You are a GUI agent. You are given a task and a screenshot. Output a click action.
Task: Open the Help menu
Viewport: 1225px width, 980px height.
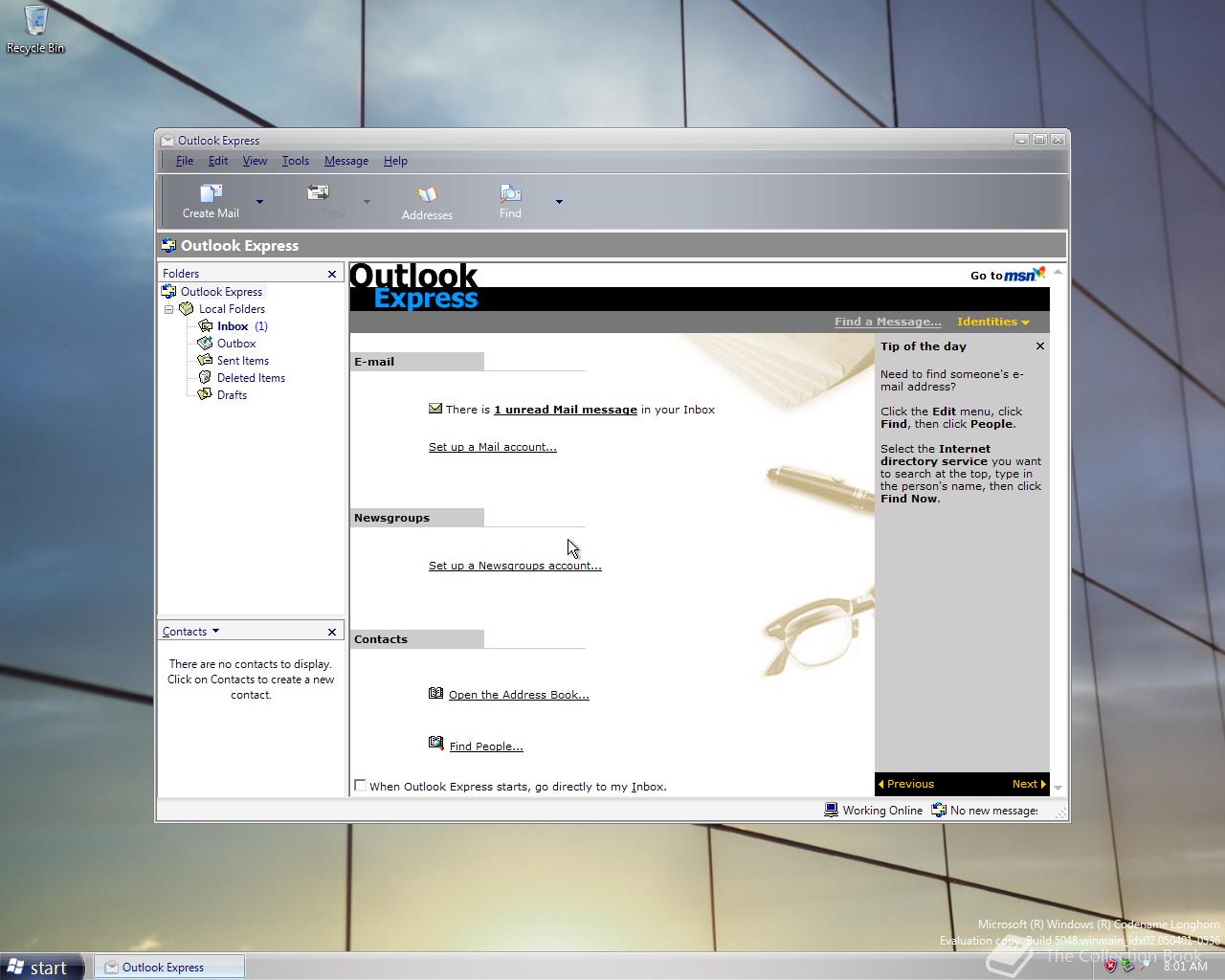click(395, 161)
